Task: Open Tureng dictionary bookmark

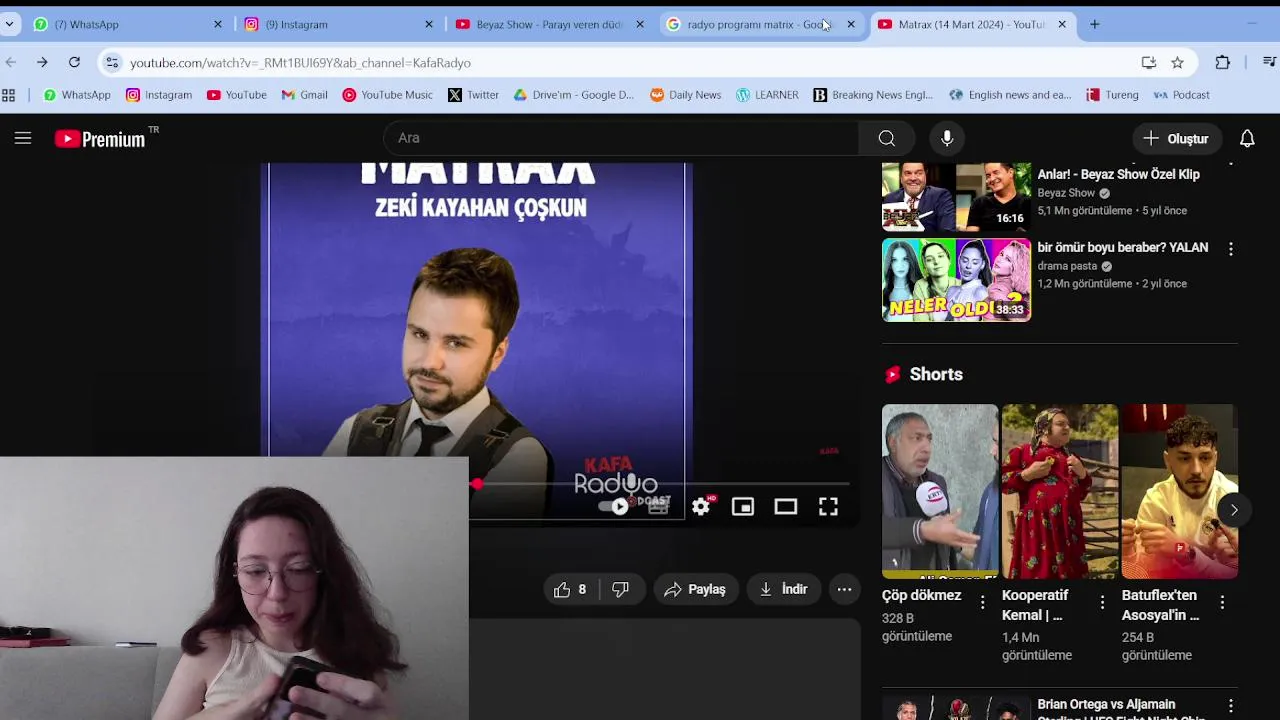Action: [1113, 95]
